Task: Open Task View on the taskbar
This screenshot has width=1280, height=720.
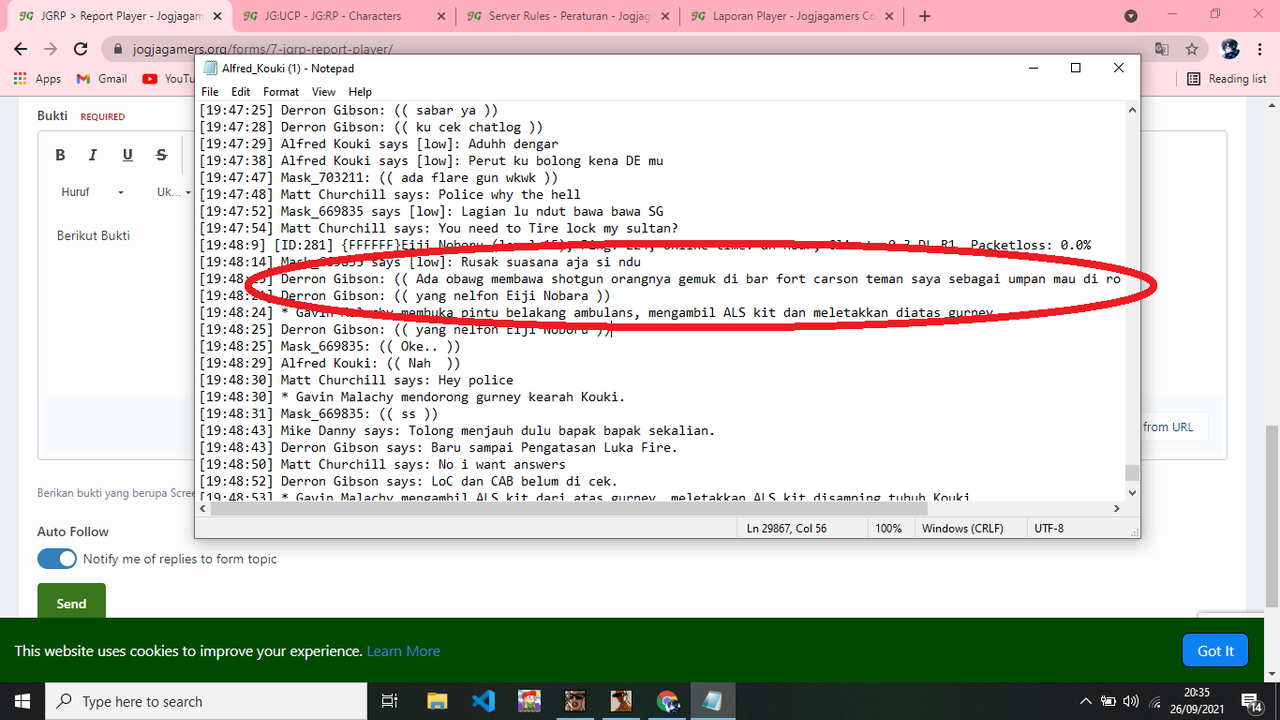Action: 390,701
